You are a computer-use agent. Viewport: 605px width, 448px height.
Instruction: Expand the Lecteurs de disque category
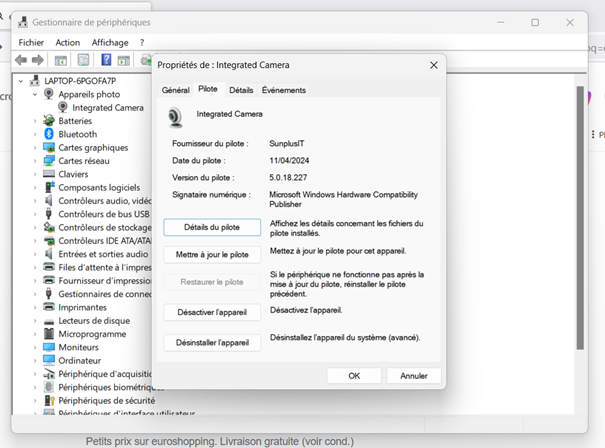[x=35, y=321]
